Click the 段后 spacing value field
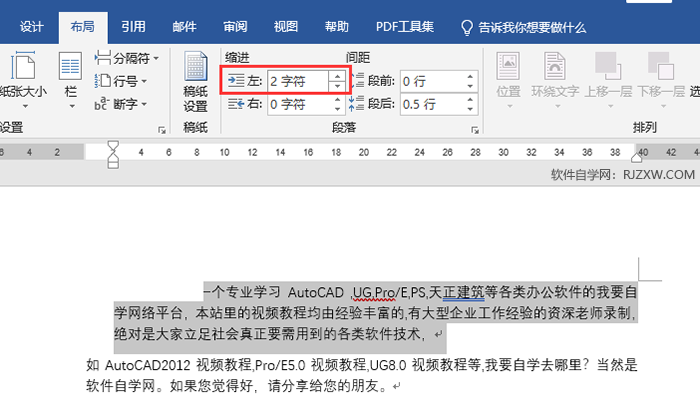Image resolution: width=700 pixels, height=419 pixels. [x=432, y=104]
